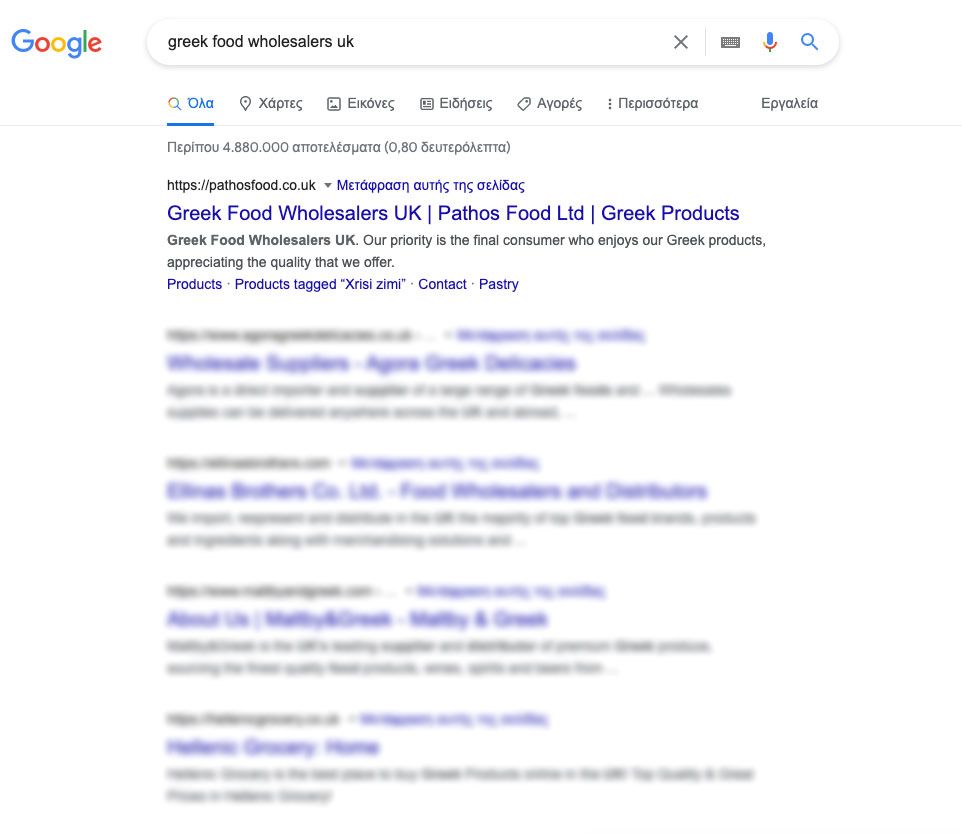
Task: Expand the Περισσότερα more menu
Action: [x=652, y=103]
